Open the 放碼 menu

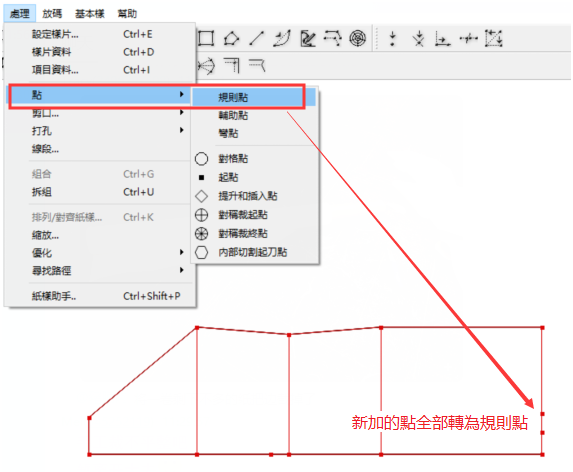[52, 14]
